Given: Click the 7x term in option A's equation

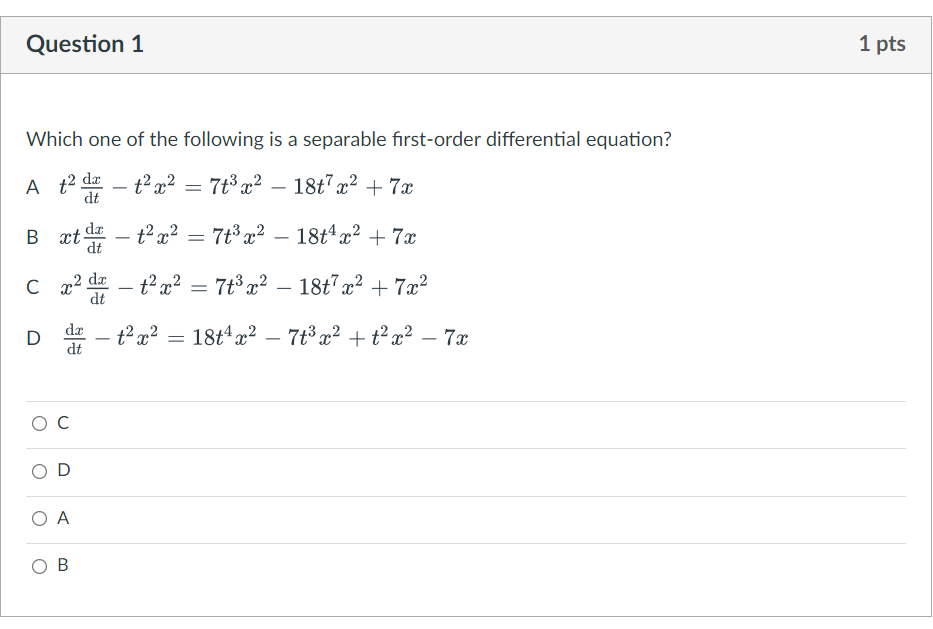Looking at the screenshot, I should 406,186.
